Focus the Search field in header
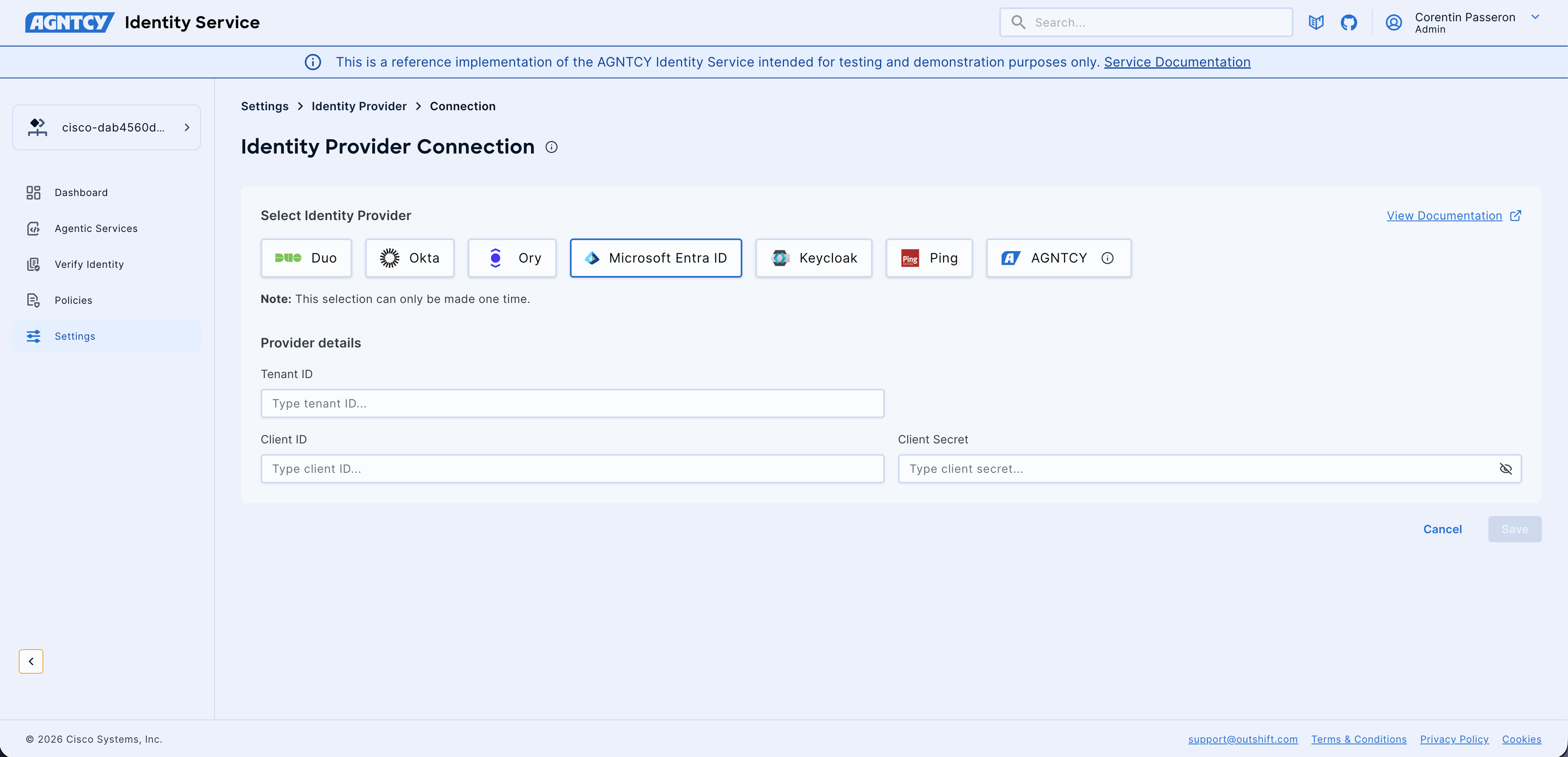The image size is (1568, 757). click(1146, 22)
